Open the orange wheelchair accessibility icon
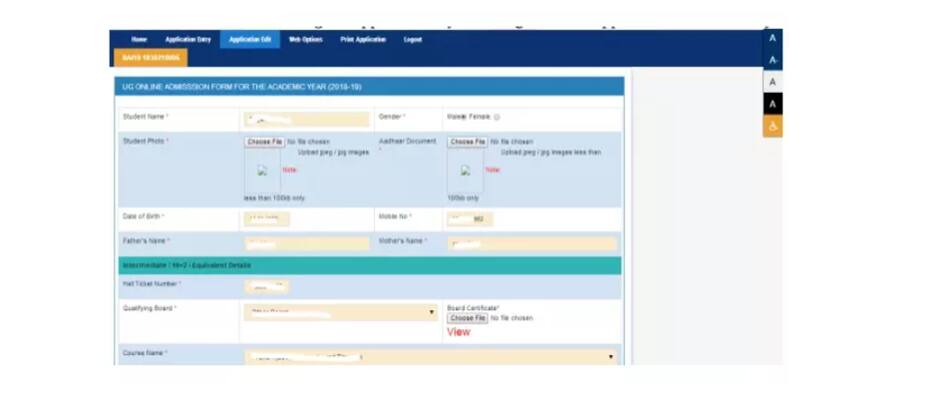This screenshot has height=408, width=940. [772, 127]
